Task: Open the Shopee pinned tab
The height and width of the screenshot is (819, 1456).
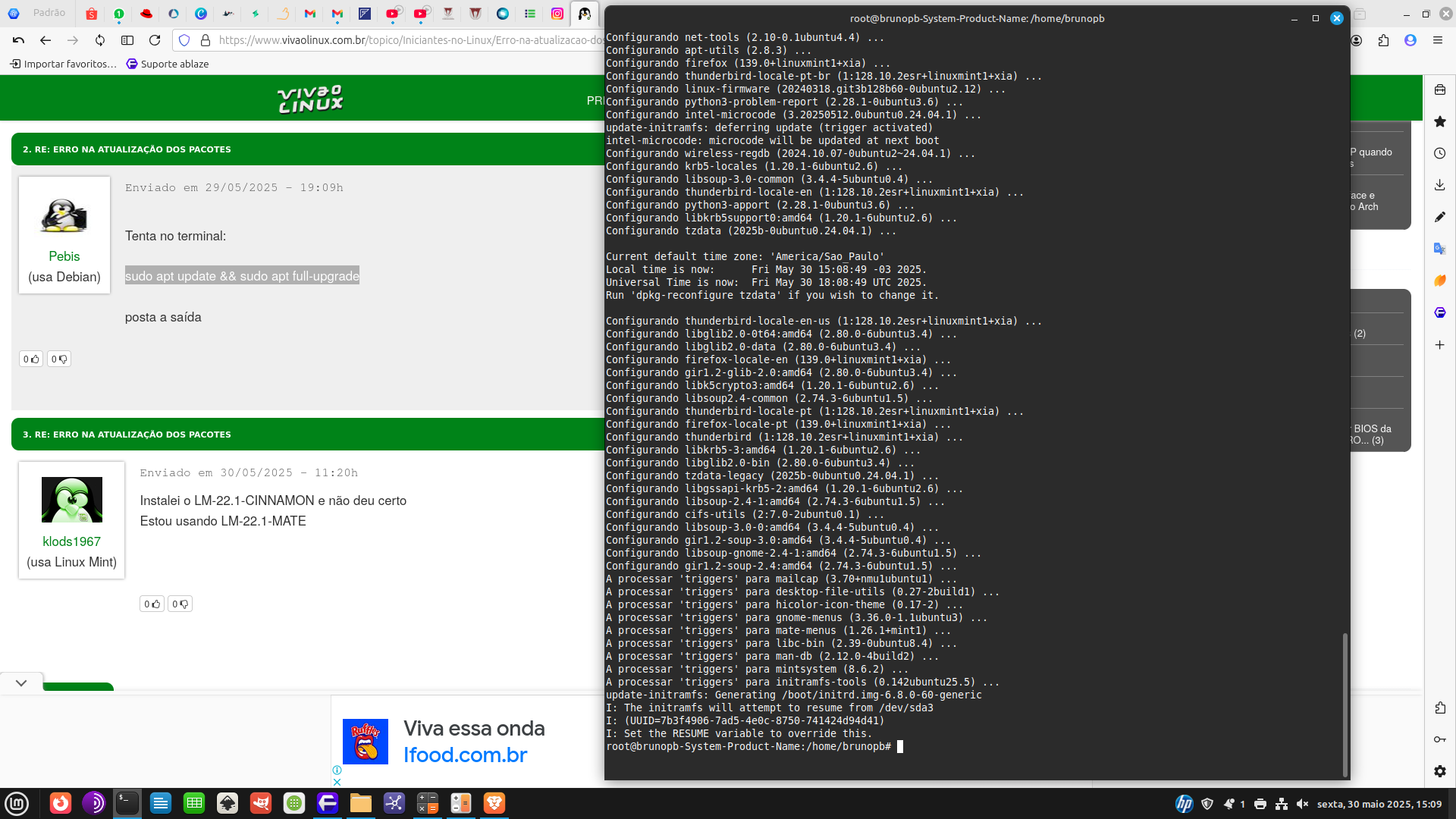Action: click(92, 14)
